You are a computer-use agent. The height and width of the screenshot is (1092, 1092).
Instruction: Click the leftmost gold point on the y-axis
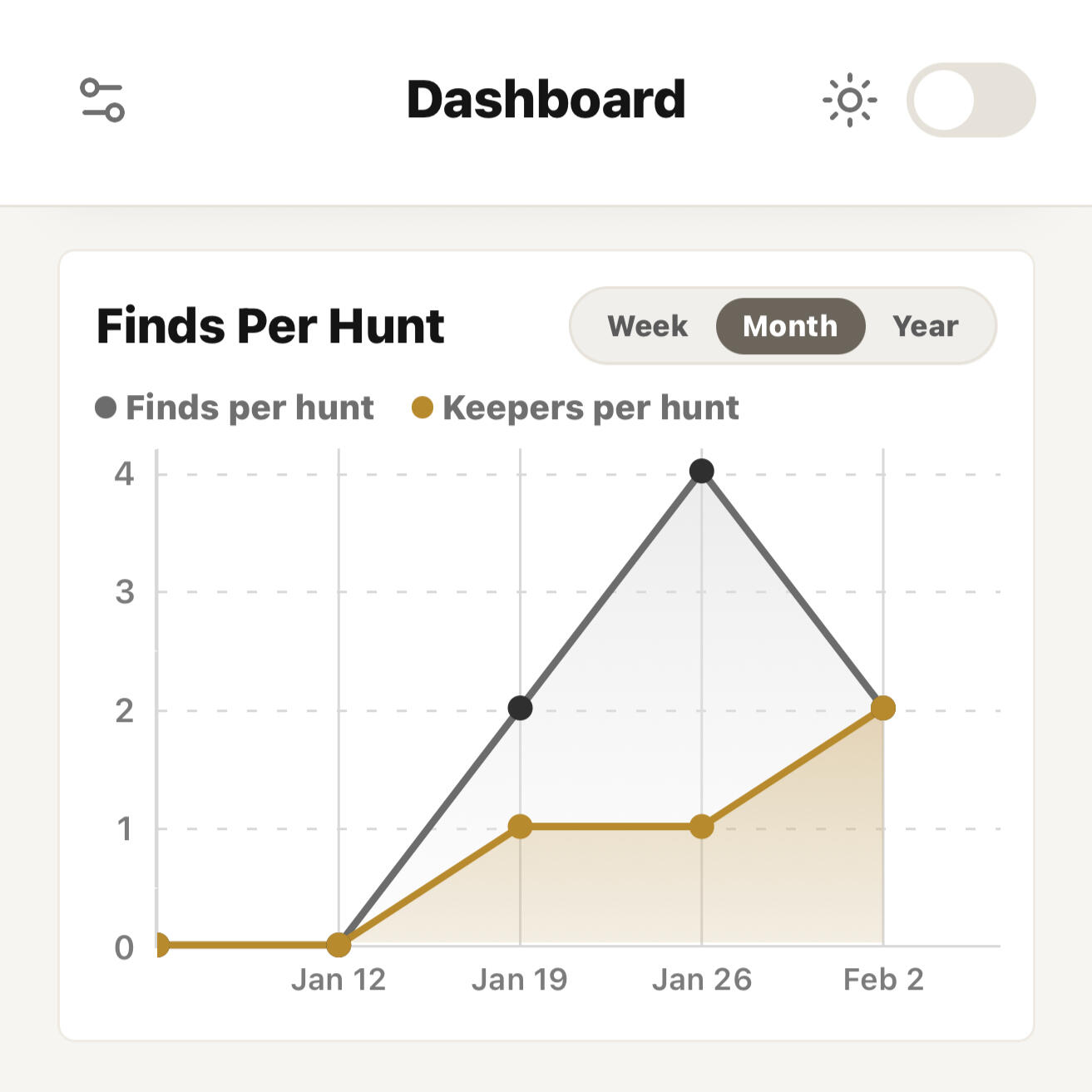159,945
